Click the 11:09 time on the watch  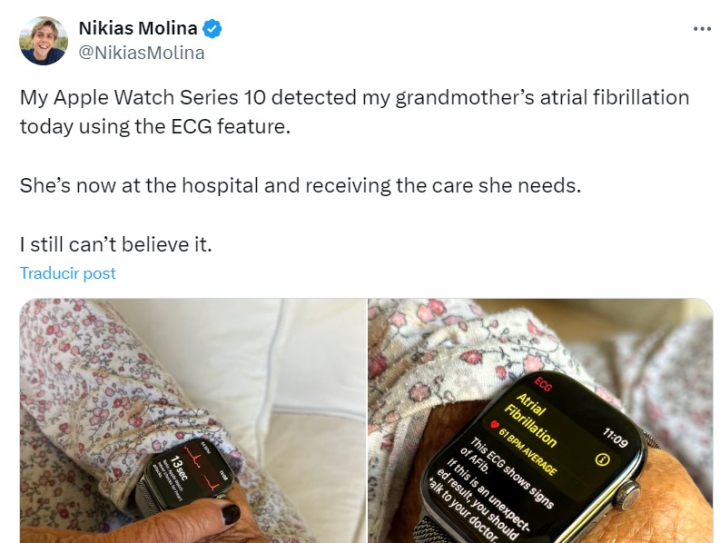coord(615,437)
